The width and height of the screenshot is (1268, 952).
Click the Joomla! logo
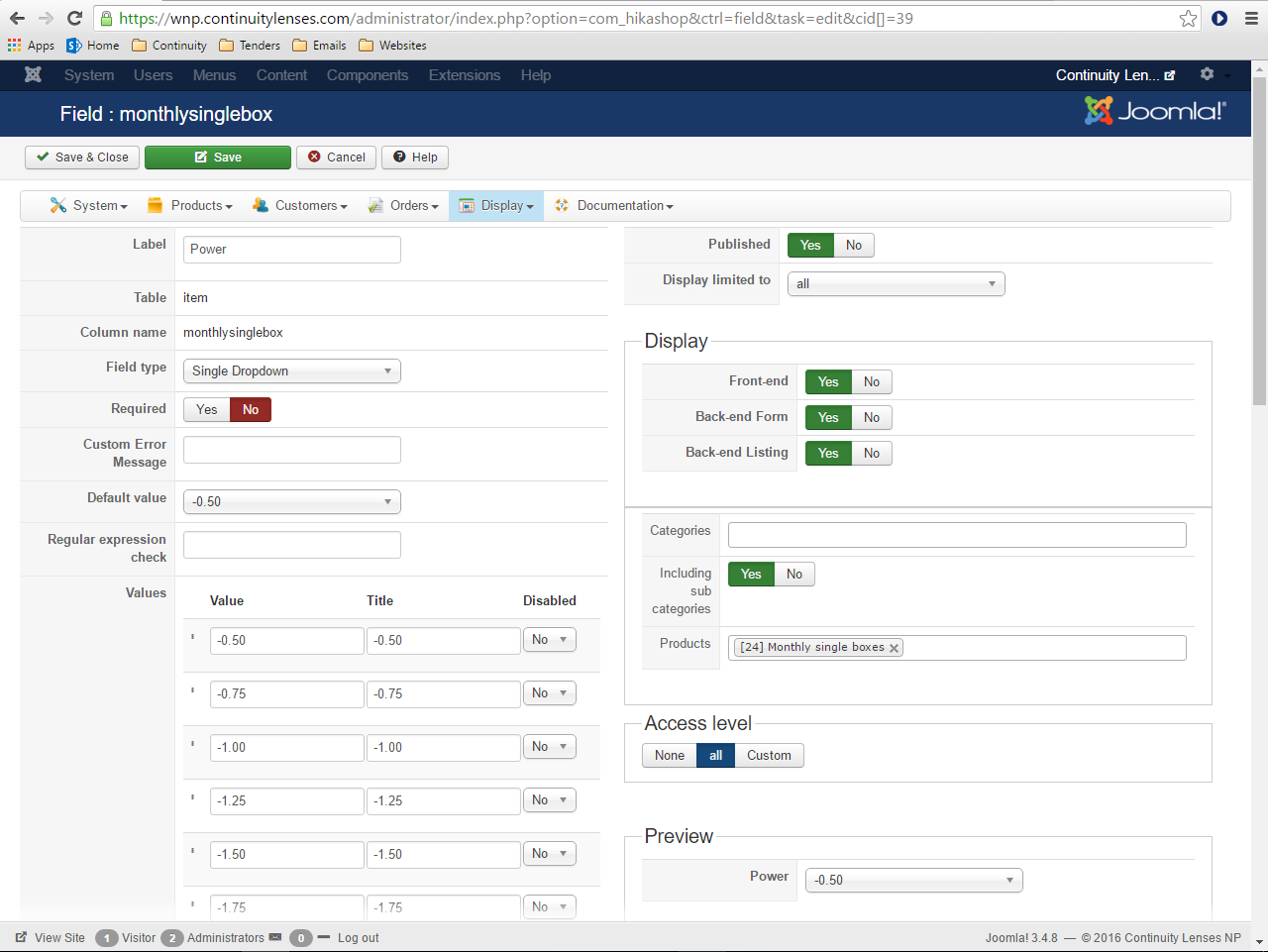[x=1155, y=111]
